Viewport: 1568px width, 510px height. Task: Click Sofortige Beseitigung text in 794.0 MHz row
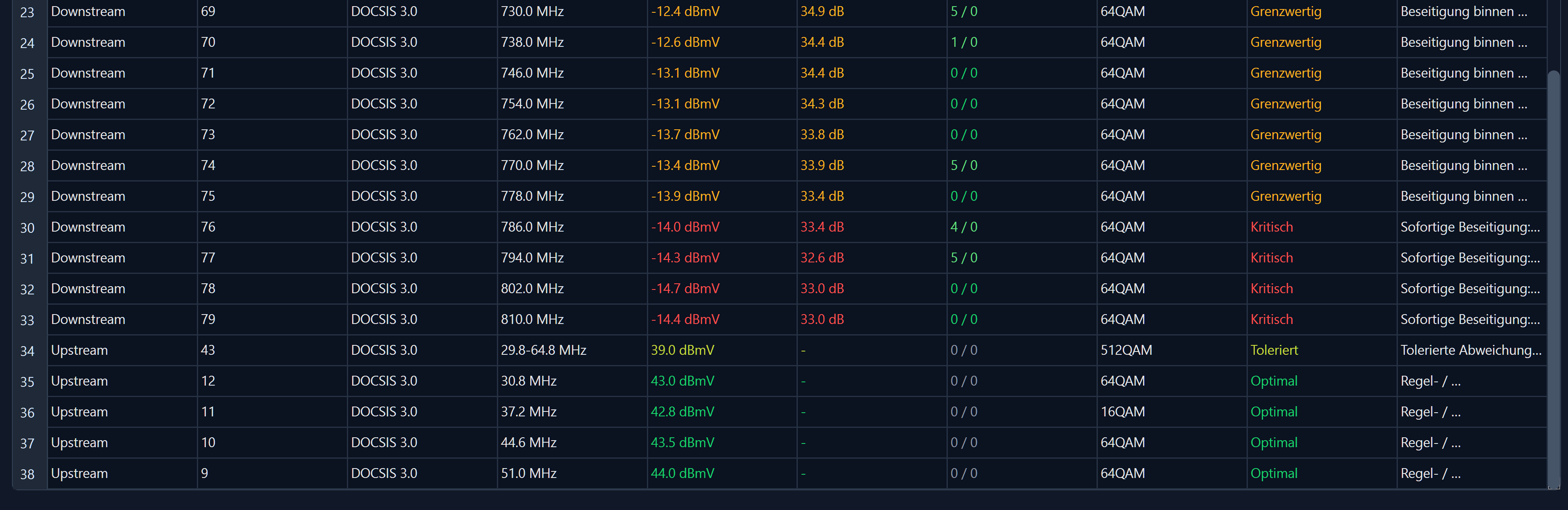[1470, 258]
